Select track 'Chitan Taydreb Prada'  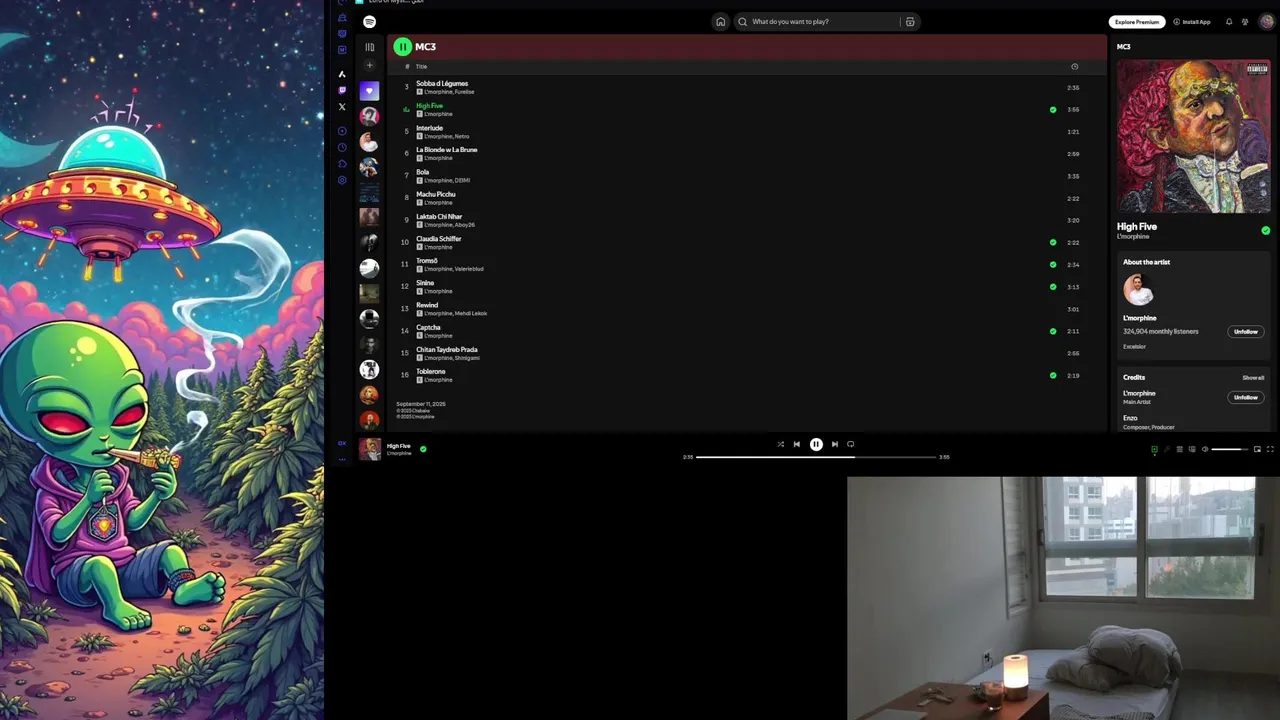click(447, 350)
